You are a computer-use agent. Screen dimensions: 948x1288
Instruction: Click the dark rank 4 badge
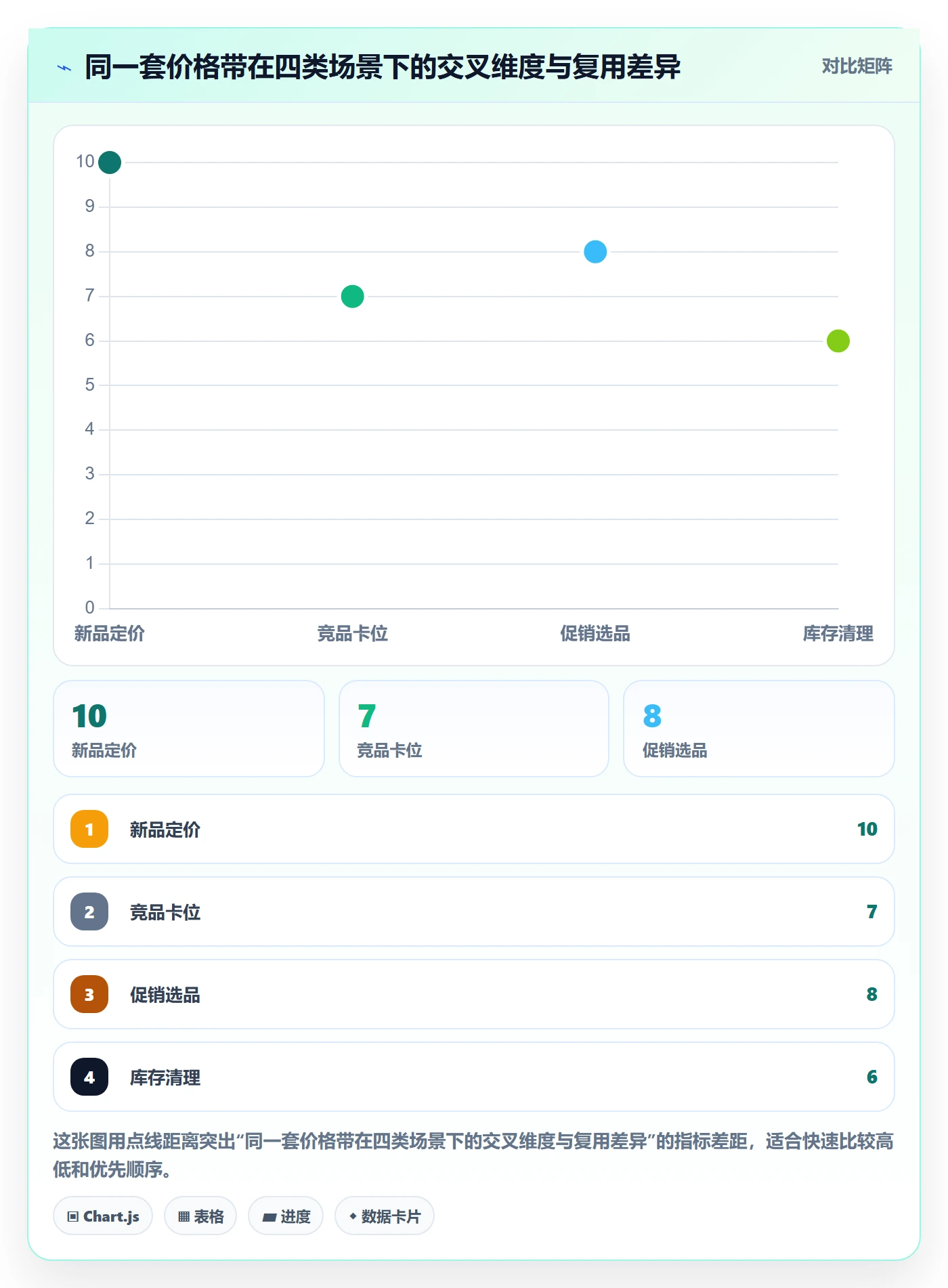[89, 1077]
